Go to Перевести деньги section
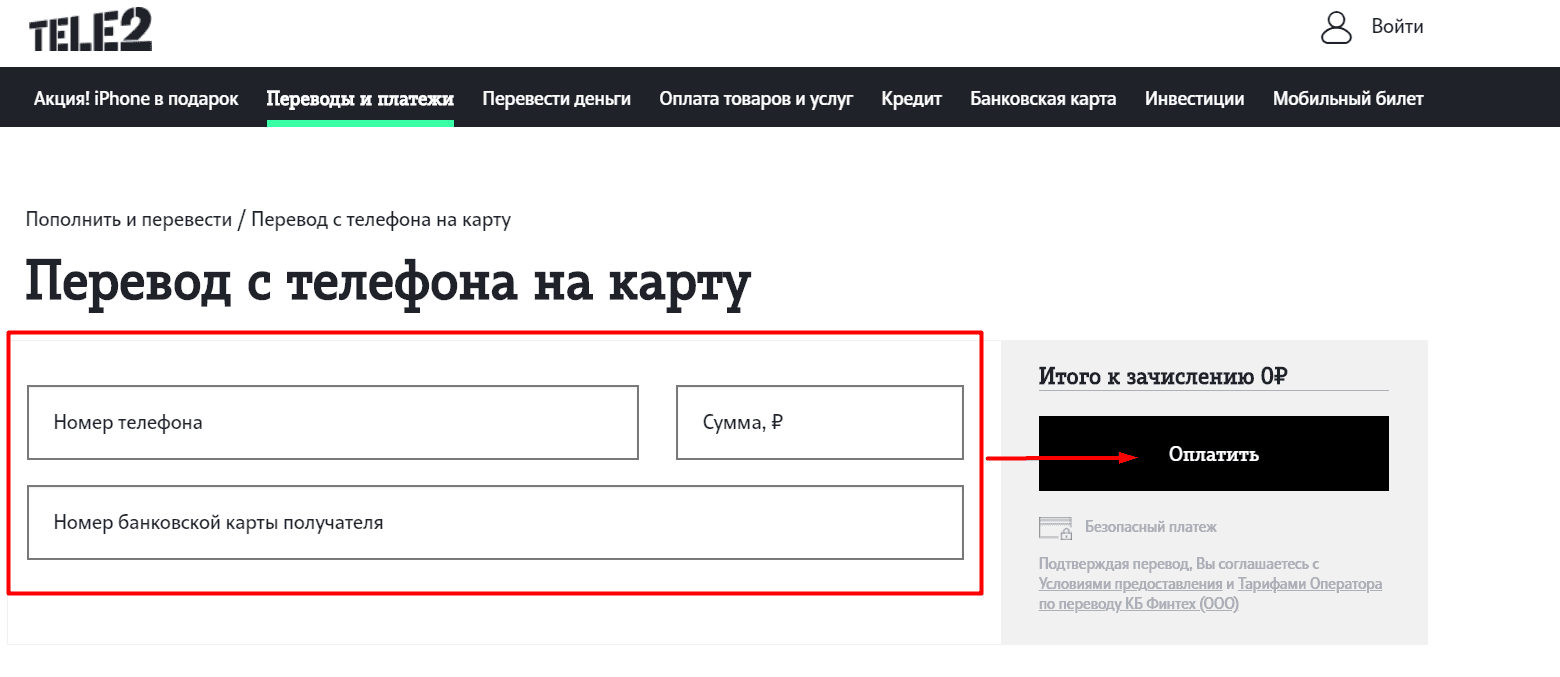Screen dimensions: 1560x677 [556, 98]
